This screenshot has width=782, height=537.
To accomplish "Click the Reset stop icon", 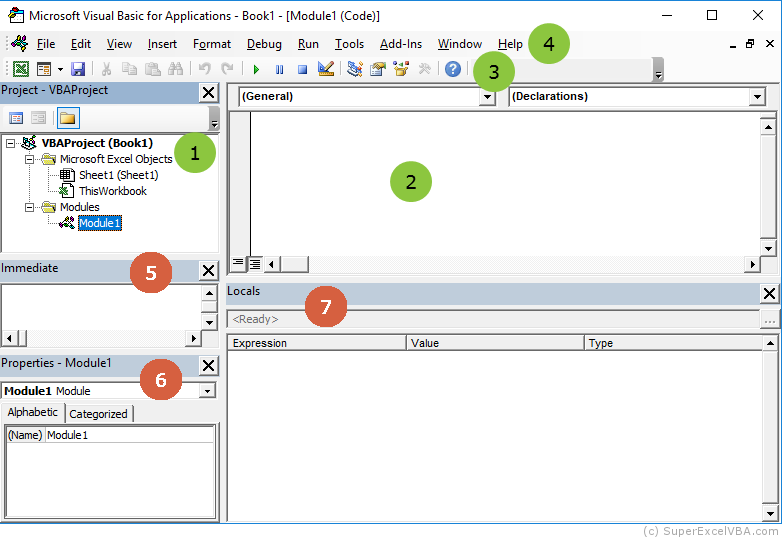I will coord(302,69).
